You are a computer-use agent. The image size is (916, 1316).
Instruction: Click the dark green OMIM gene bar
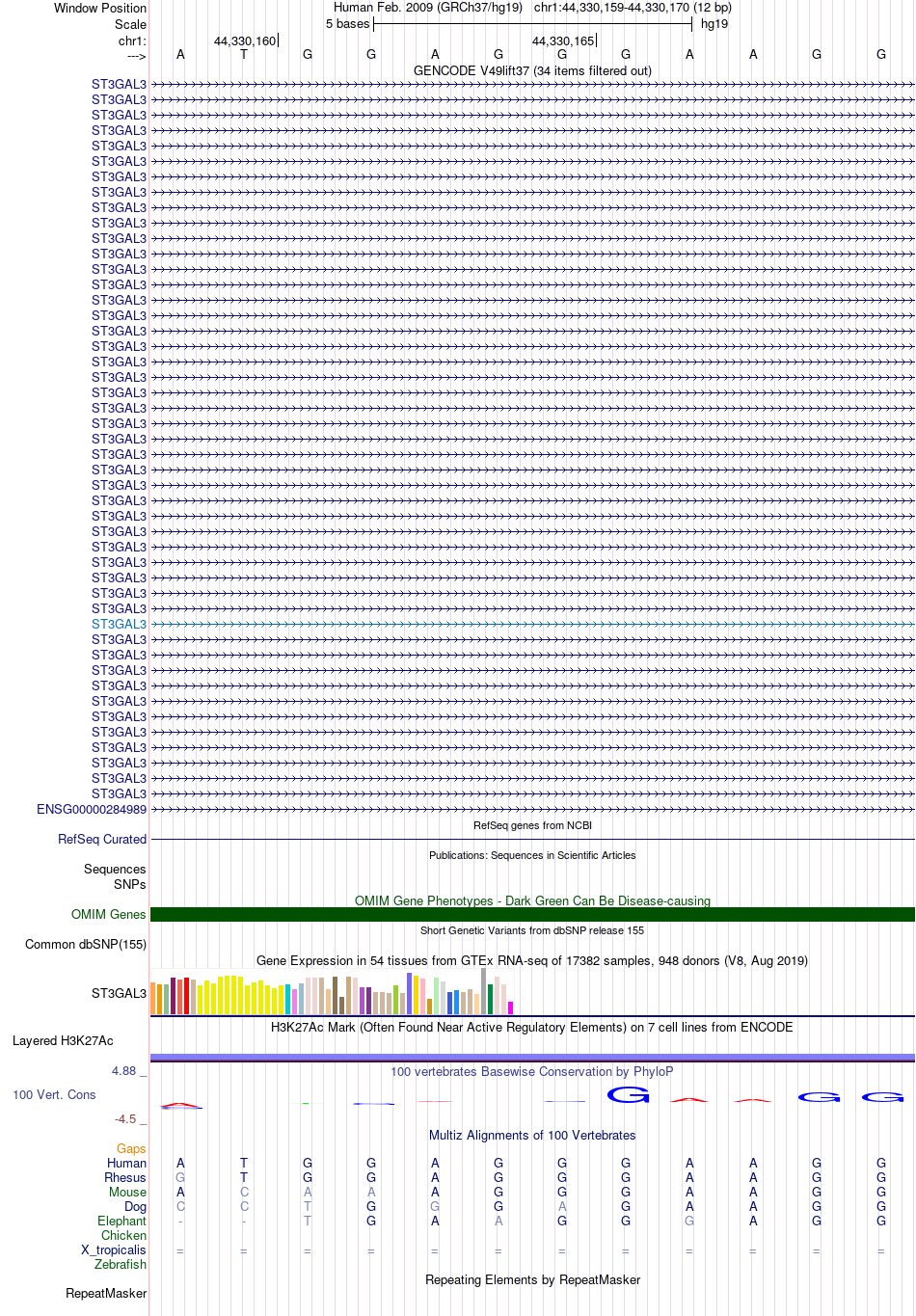(532, 914)
